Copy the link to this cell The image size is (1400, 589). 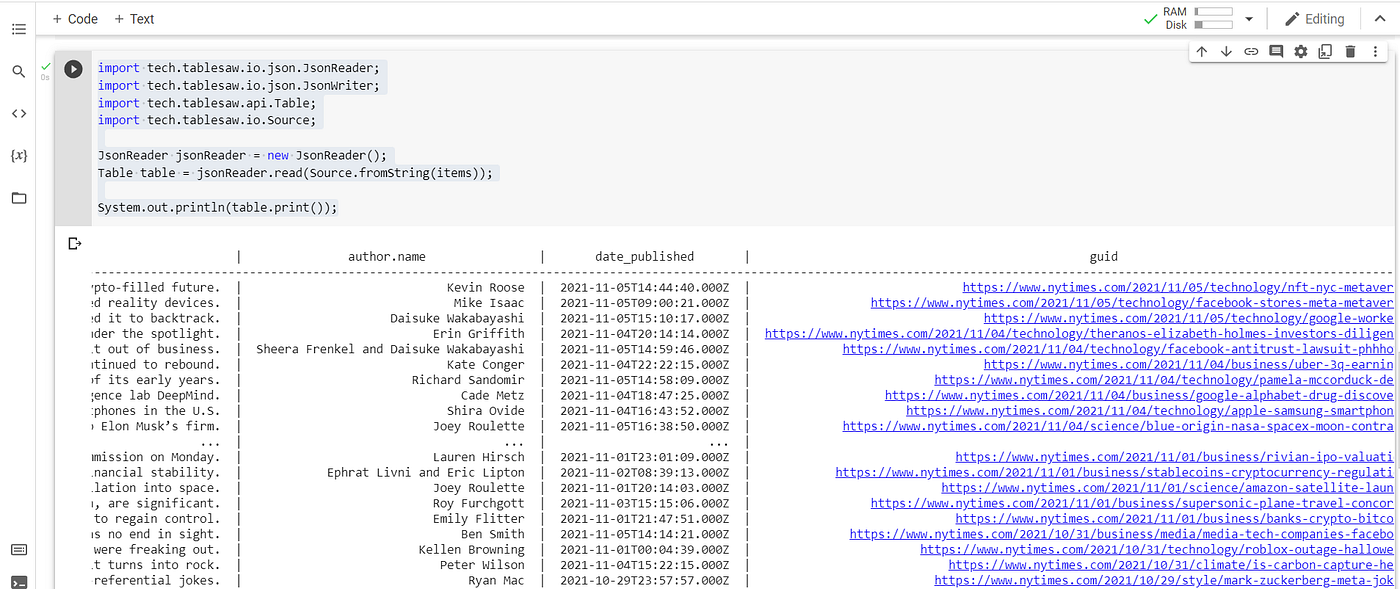(1250, 50)
